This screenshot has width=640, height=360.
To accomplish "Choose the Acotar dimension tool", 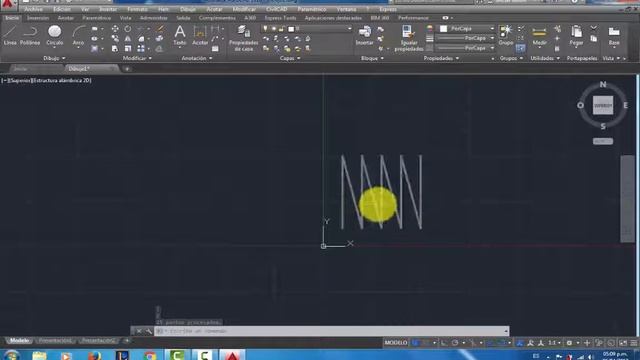I will click(x=200, y=35).
